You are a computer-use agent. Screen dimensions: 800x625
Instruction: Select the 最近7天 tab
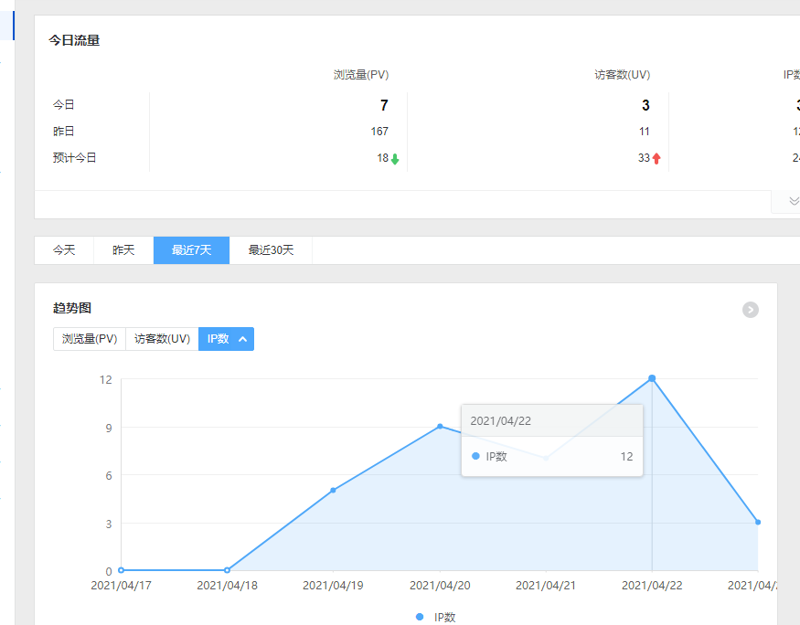191,250
